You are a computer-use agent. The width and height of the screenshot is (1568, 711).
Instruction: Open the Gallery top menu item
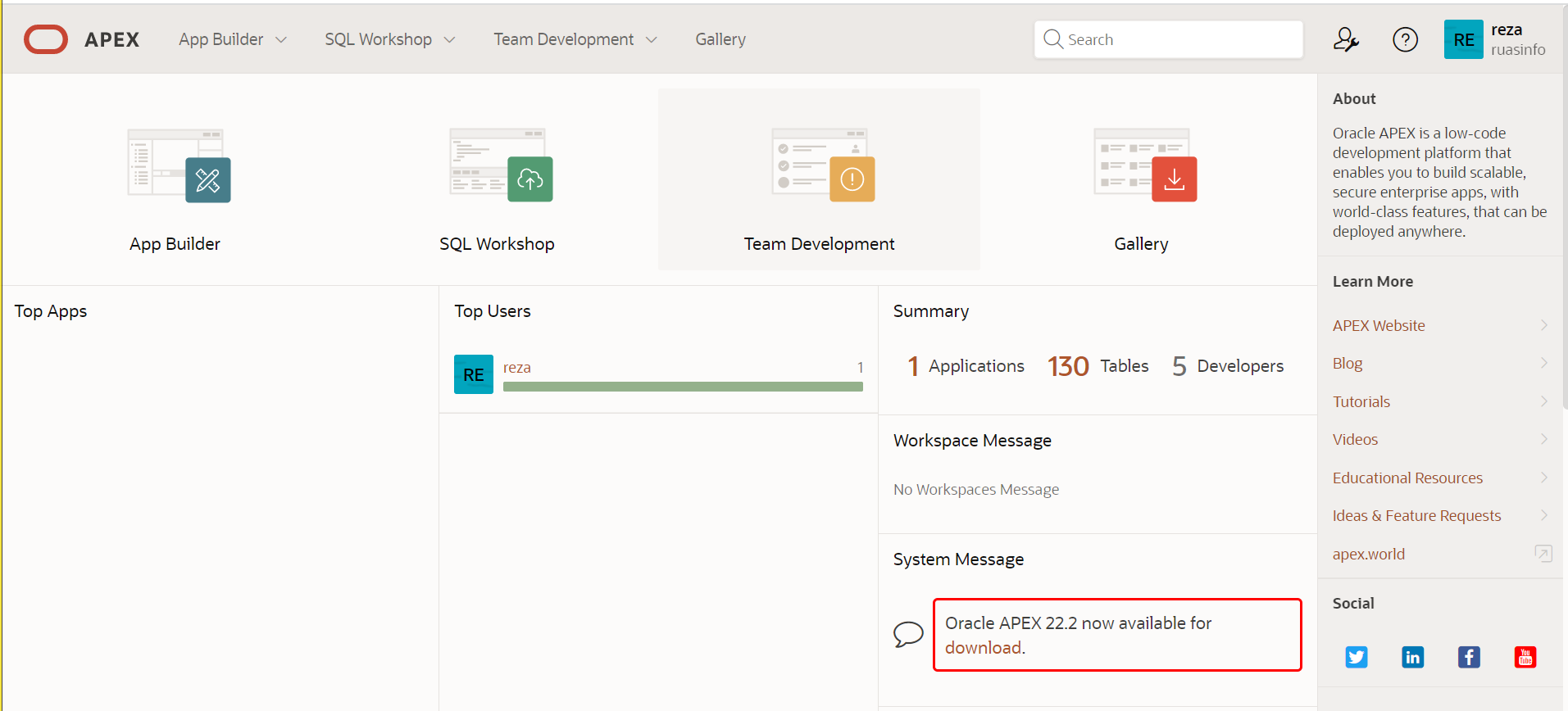pyautogui.click(x=720, y=39)
